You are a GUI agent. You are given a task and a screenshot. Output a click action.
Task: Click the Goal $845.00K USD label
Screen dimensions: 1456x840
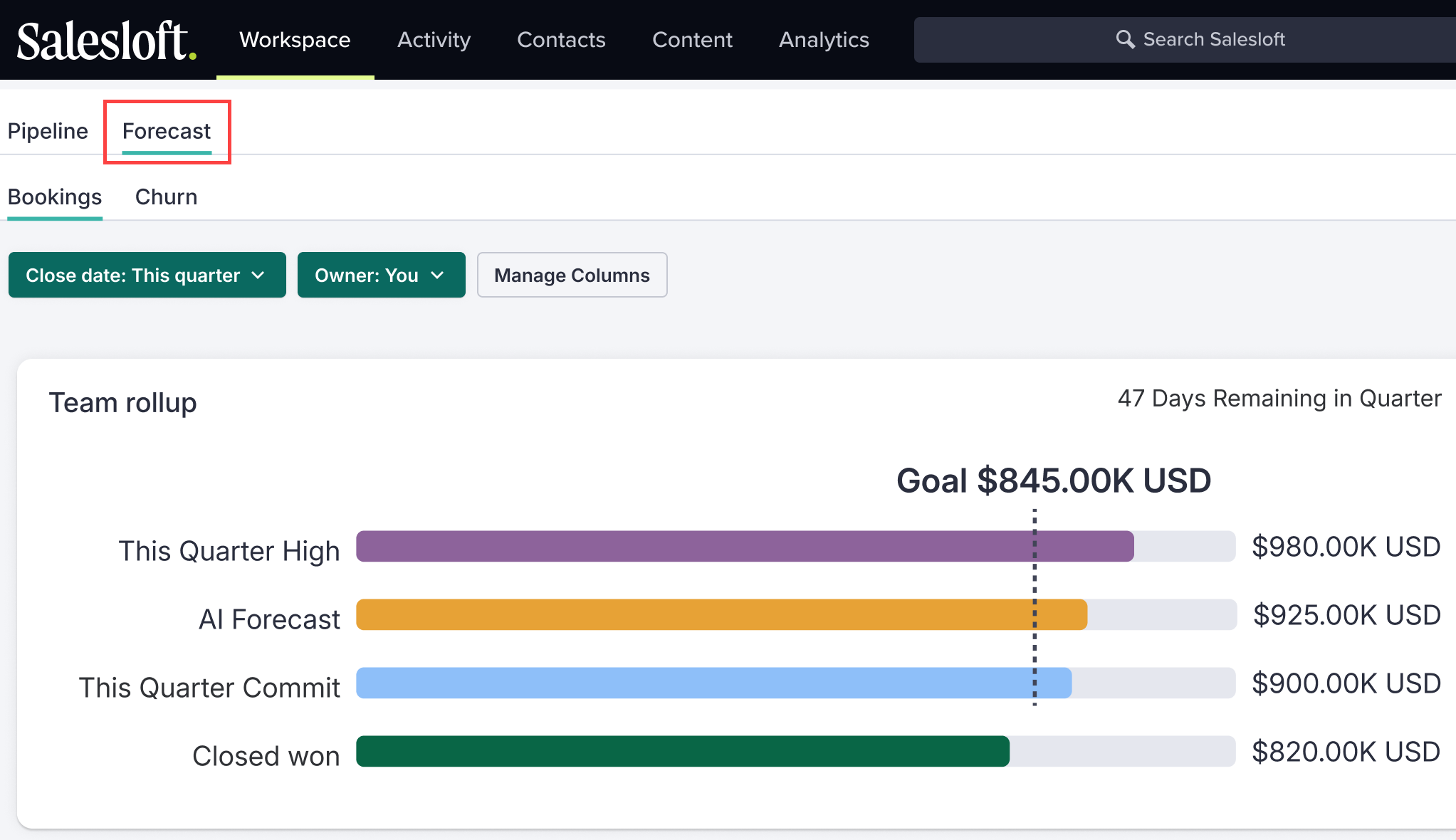[x=1054, y=481]
